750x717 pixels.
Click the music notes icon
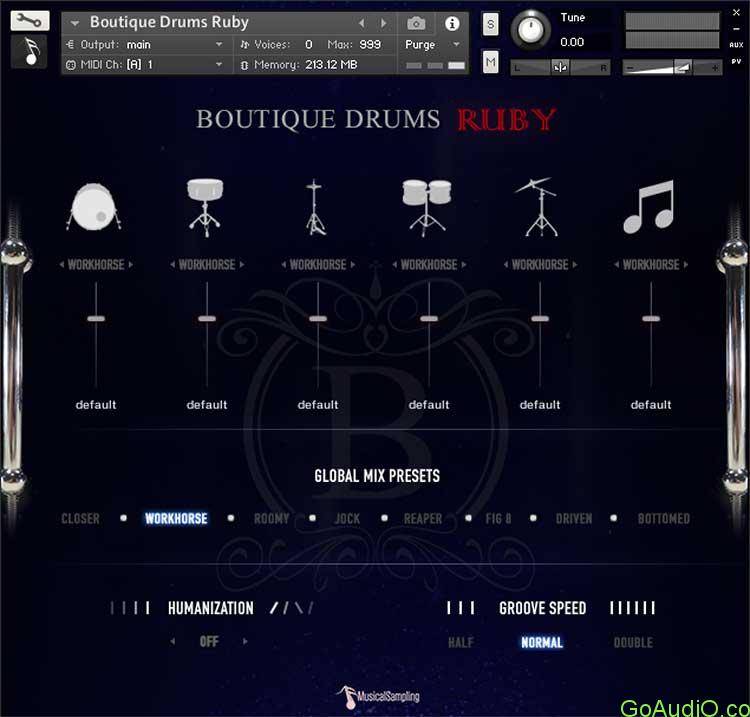point(649,207)
